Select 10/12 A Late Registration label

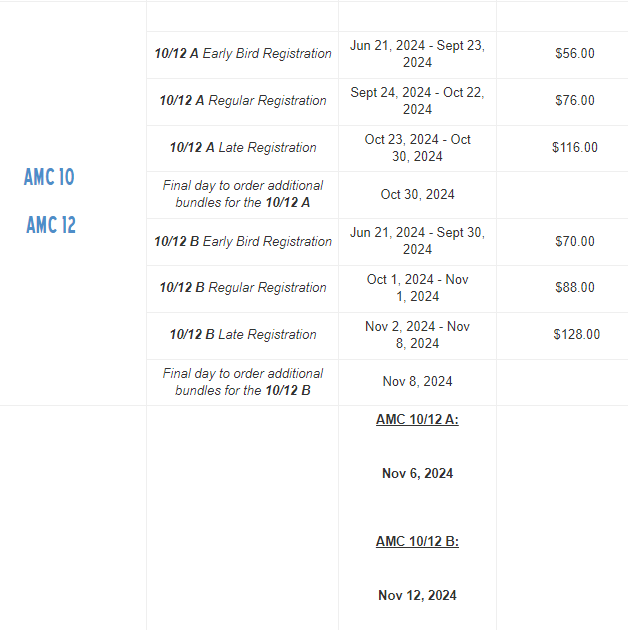pos(243,147)
